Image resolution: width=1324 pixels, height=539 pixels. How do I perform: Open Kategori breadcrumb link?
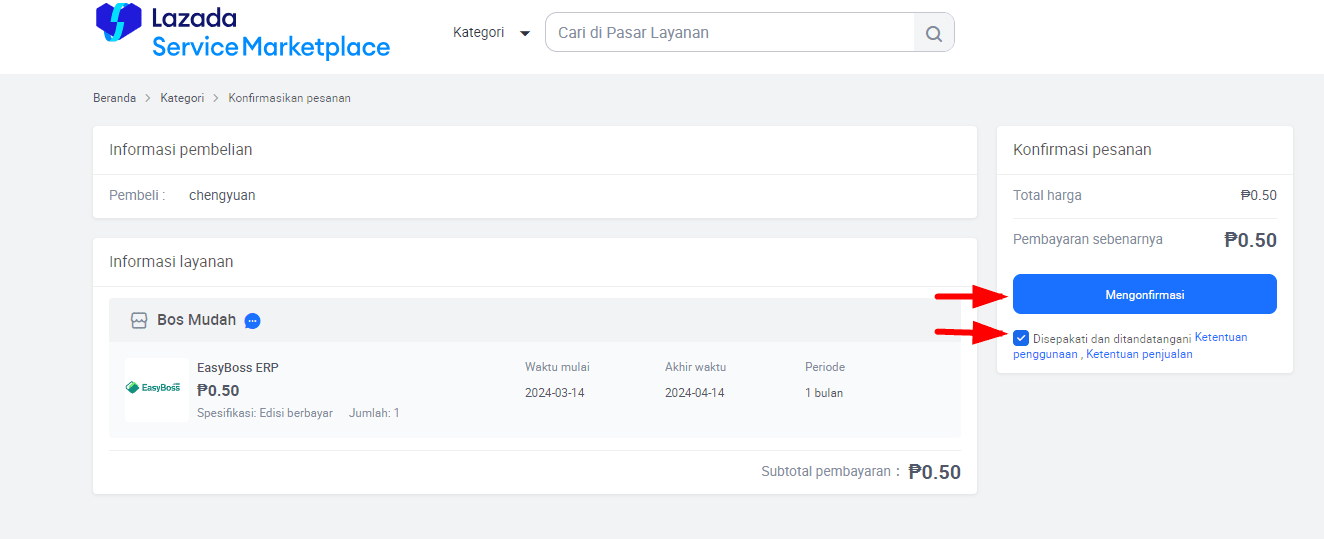coord(182,98)
